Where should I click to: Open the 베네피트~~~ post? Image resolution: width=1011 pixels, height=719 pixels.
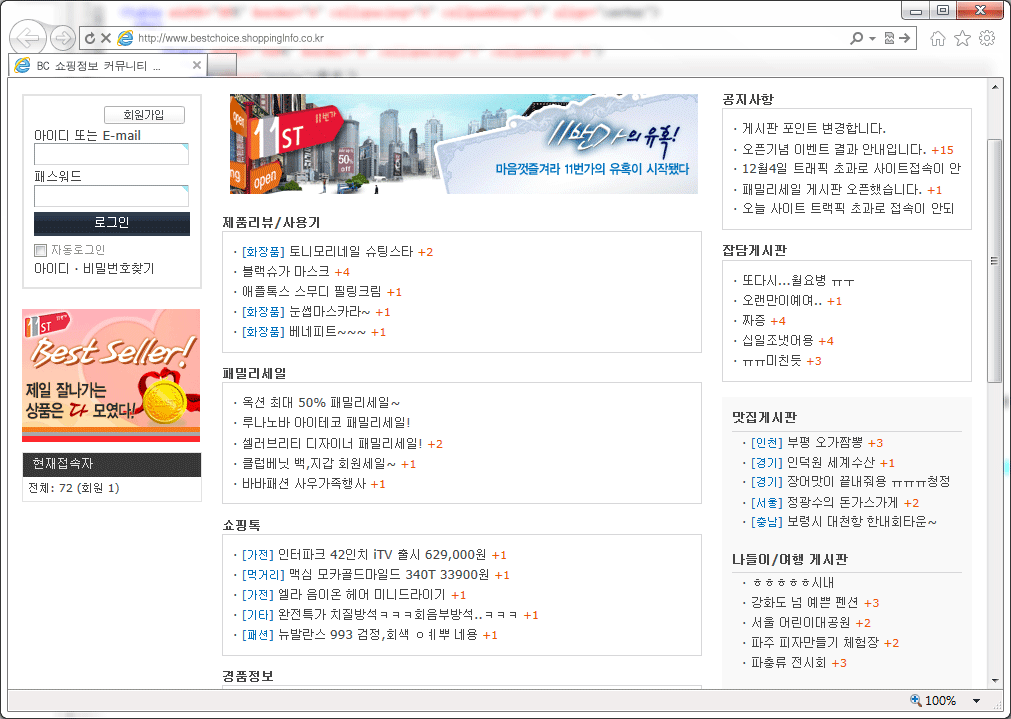[x=328, y=331]
